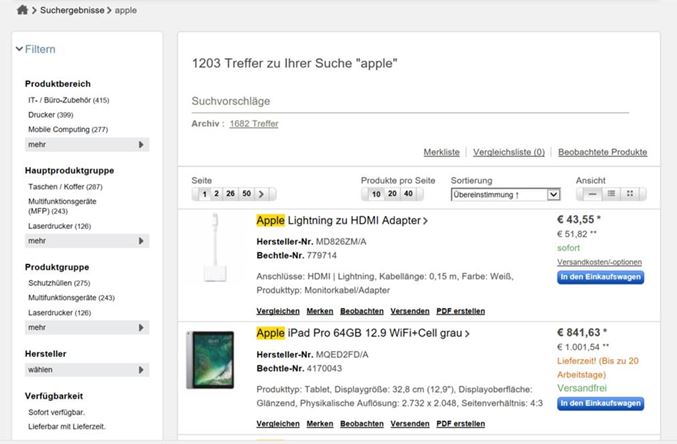Select Bechtle-Nr. 779714 text
The width and height of the screenshot is (677, 444).
point(297,256)
